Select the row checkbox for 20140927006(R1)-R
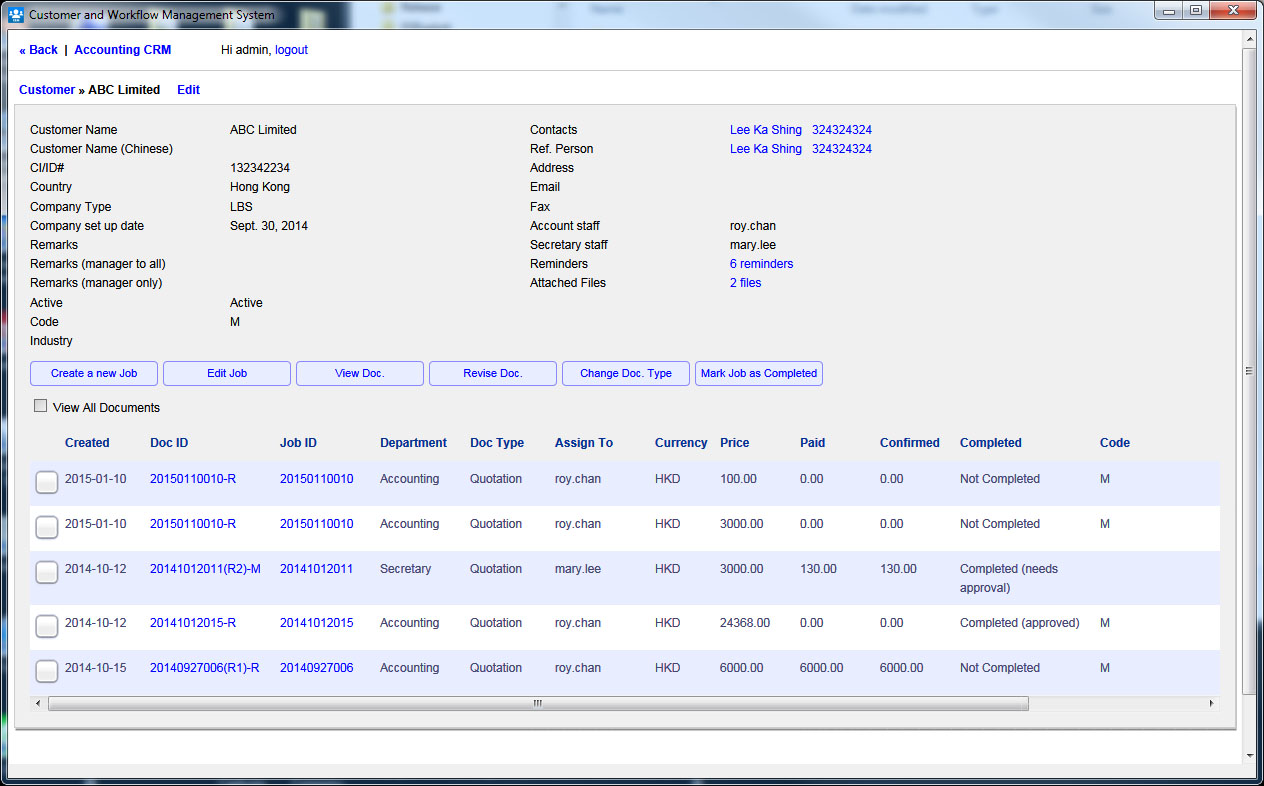The image size is (1264, 786). pos(47,671)
